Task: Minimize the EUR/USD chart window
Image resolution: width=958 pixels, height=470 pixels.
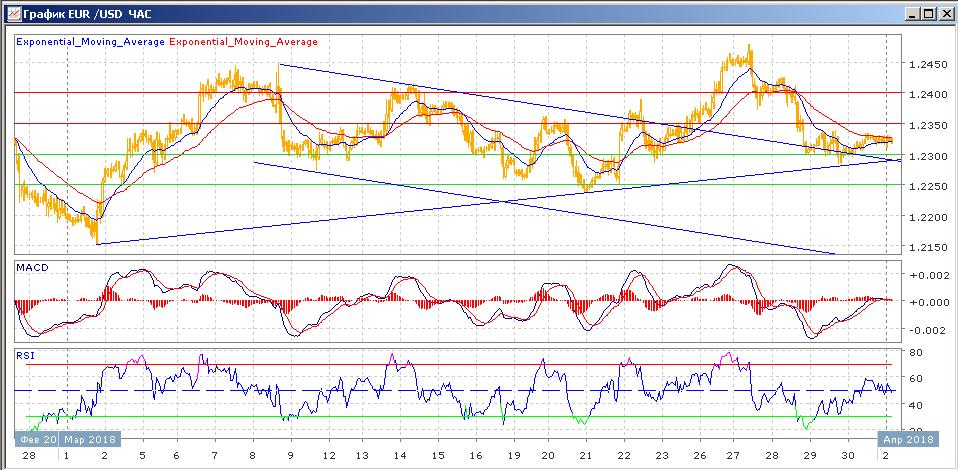Action: [913, 13]
